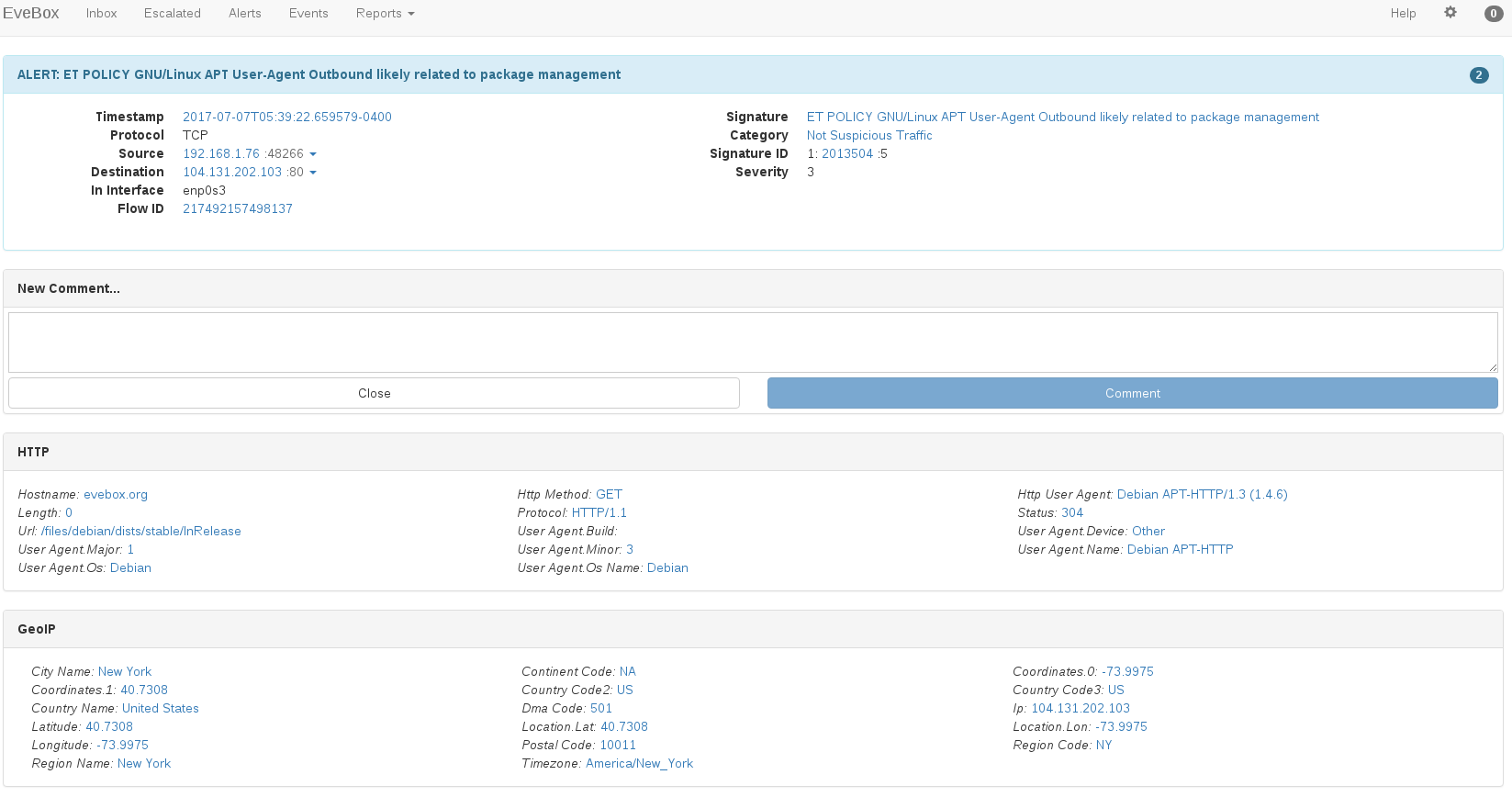This screenshot has height=797, width=1512.
Task: Click the HTTP Length value 0
Action: (x=69, y=513)
